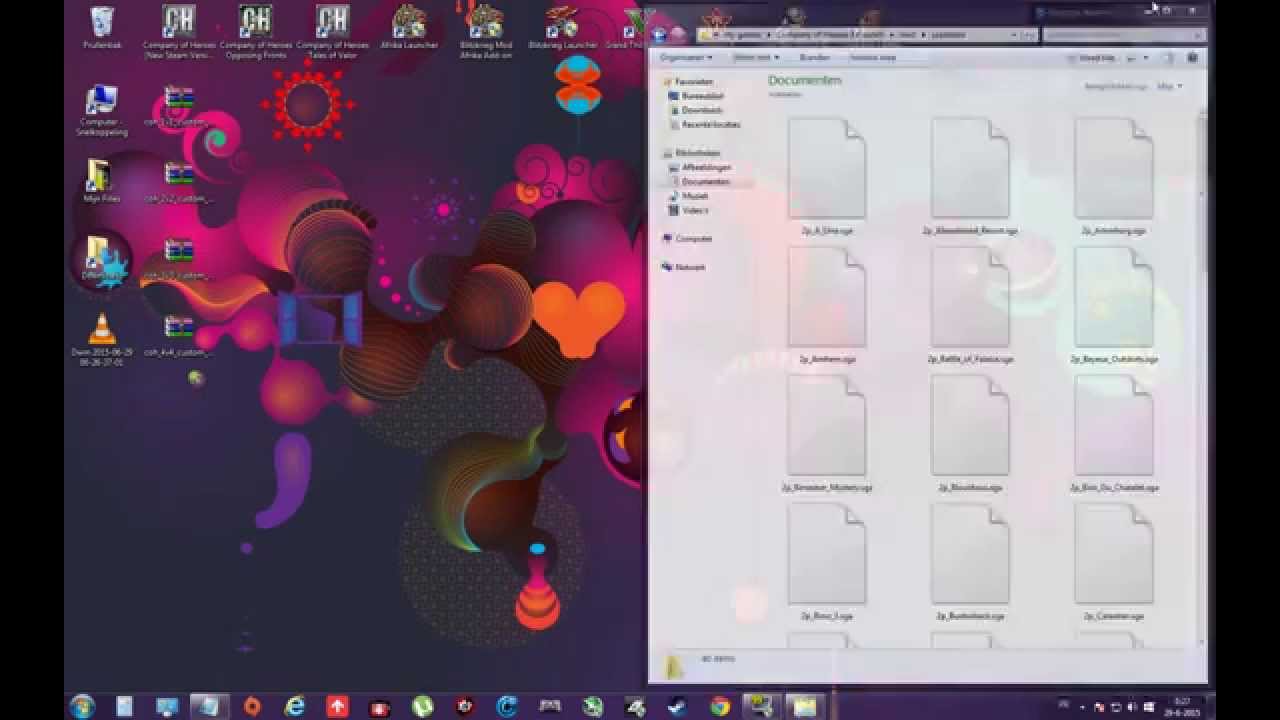This screenshot has height=720, width=1280.
Task: Select Downloads in the navigation pane
Action: pyautogui.click(x=702, y=110)
